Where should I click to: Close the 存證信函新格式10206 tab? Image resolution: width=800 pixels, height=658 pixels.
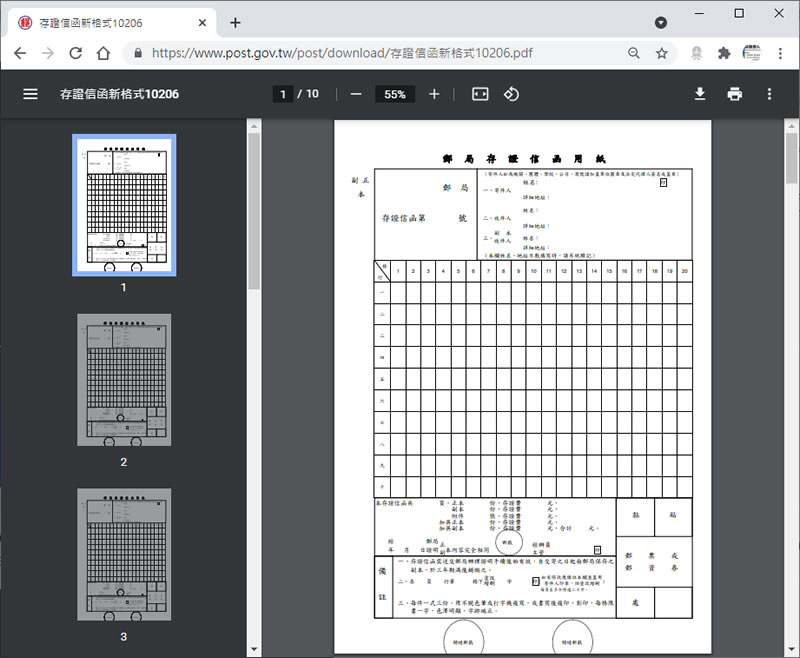203,22
